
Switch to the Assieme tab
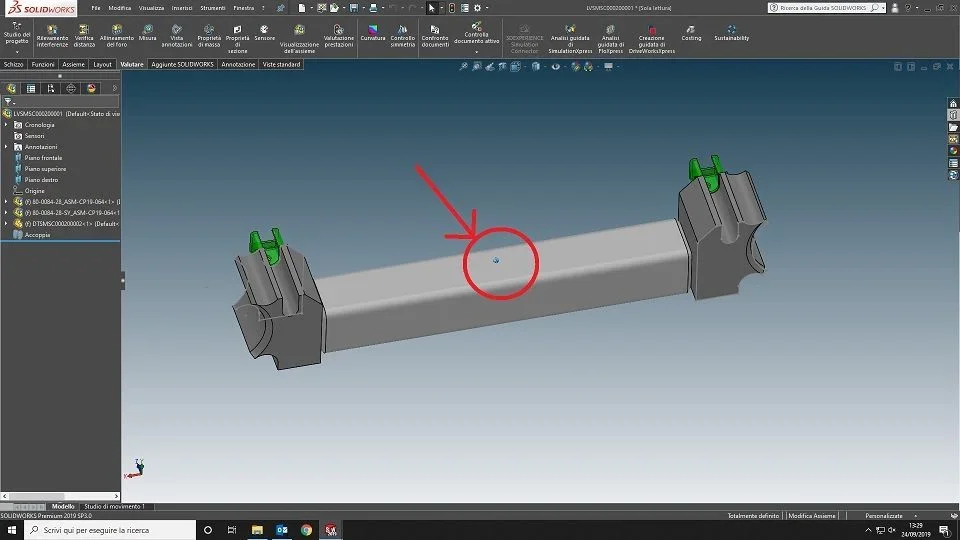73,64
